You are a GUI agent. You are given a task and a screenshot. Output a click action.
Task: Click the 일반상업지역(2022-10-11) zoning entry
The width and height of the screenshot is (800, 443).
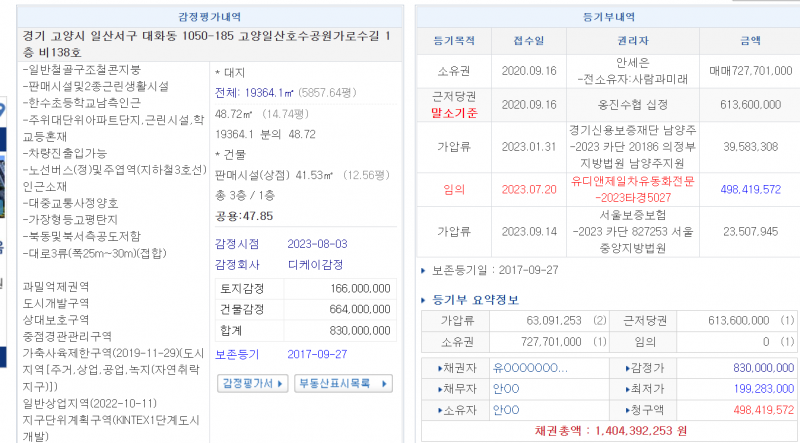click(90, 404)
